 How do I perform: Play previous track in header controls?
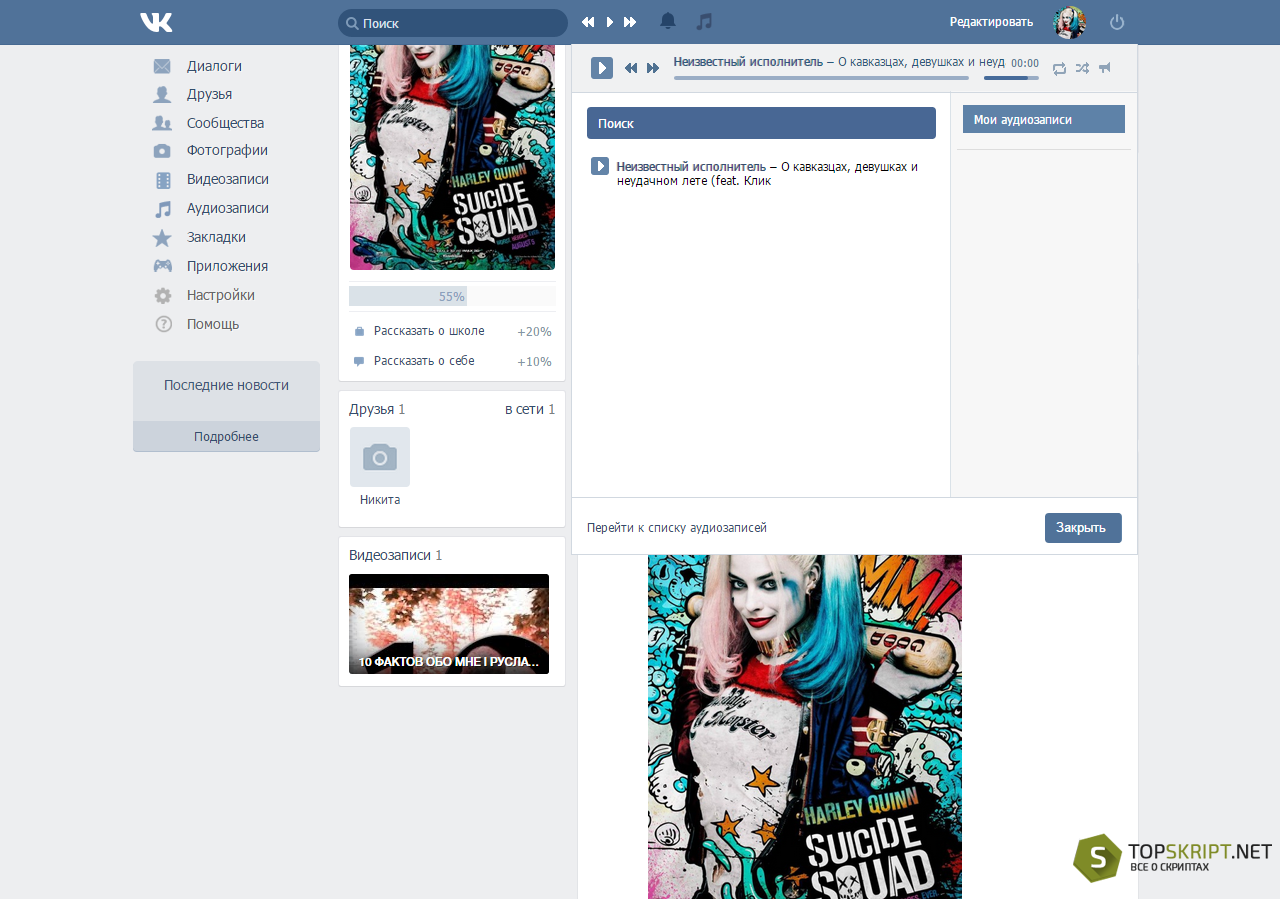[x=588, y=22]
